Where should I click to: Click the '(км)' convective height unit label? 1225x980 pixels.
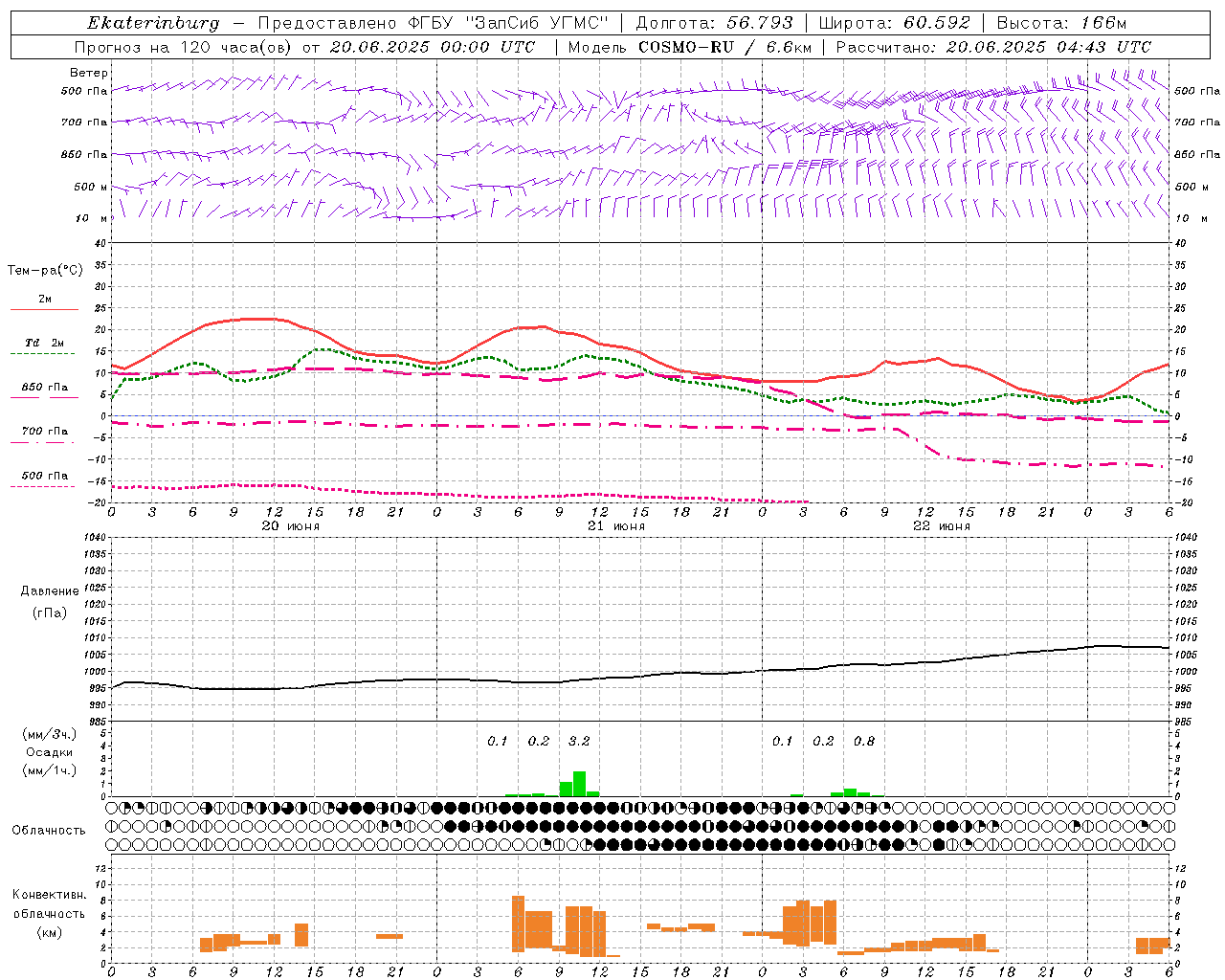pos(50,932)
